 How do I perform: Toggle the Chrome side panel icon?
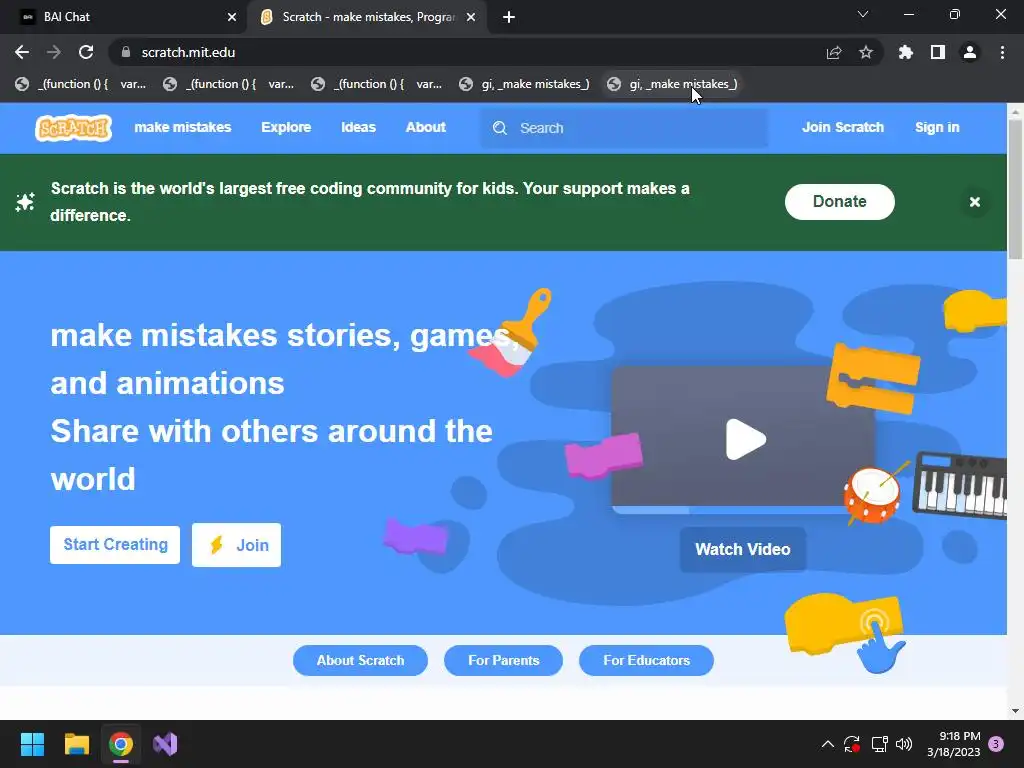tap(938, 52)
